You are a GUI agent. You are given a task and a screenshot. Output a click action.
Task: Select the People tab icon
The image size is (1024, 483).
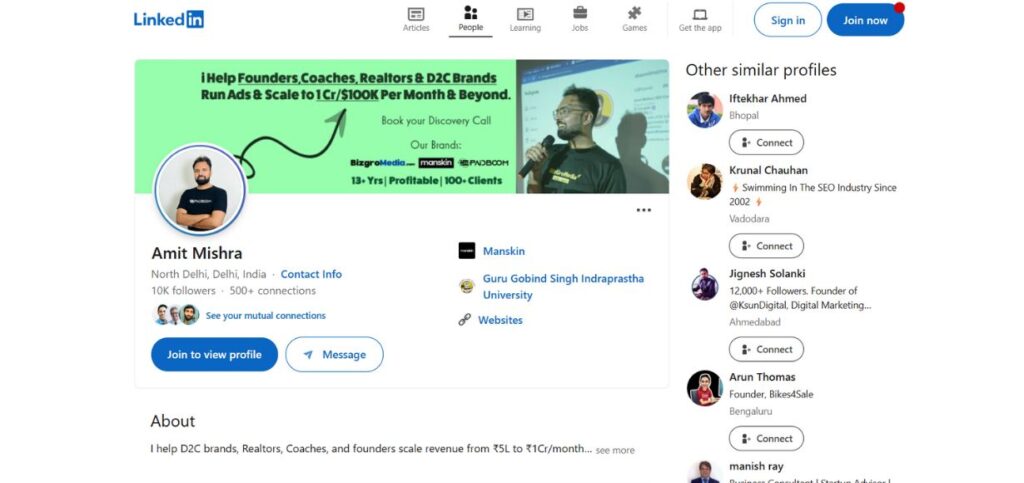tap(470, 12)
